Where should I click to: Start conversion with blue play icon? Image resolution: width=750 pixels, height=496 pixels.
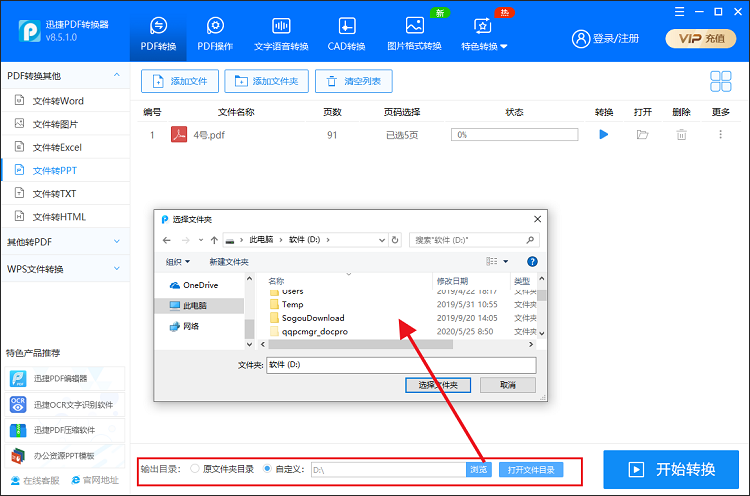604,134
